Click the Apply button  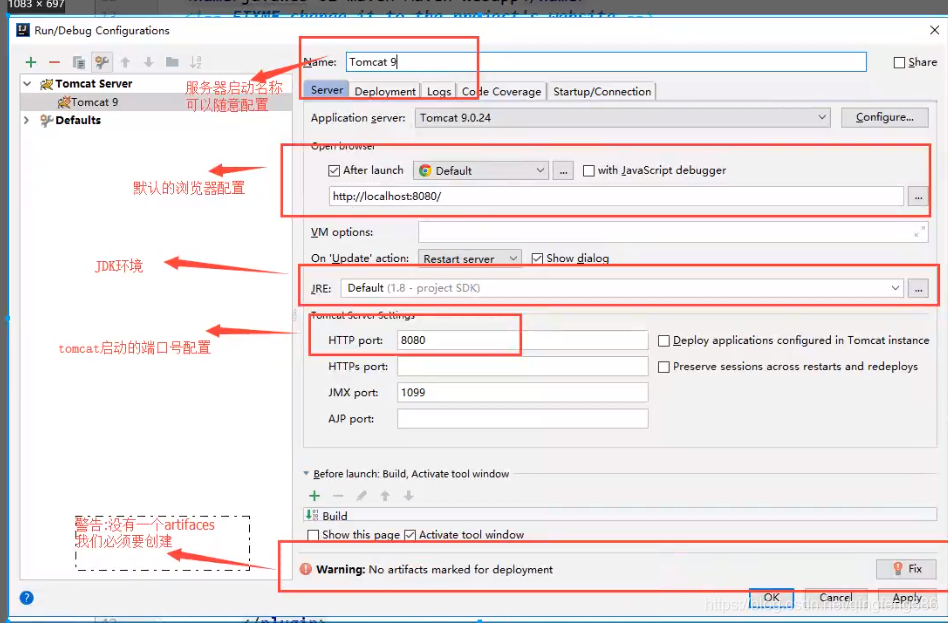(907, 598)
